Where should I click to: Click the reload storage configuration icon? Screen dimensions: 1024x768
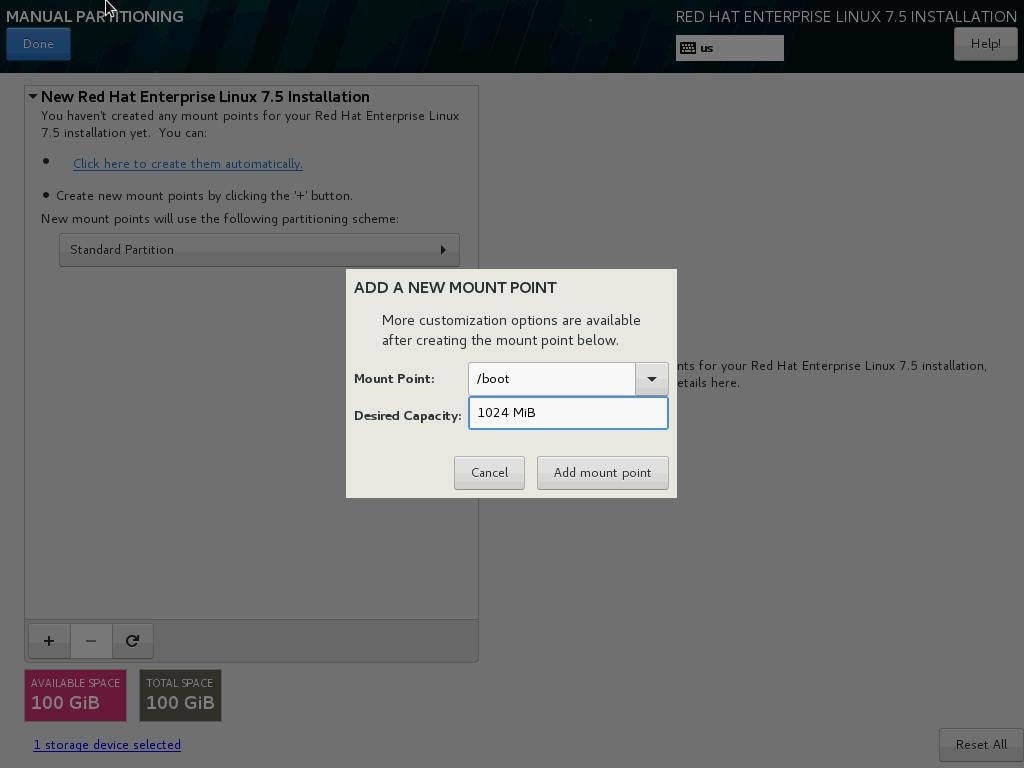(x=133, y=641)
